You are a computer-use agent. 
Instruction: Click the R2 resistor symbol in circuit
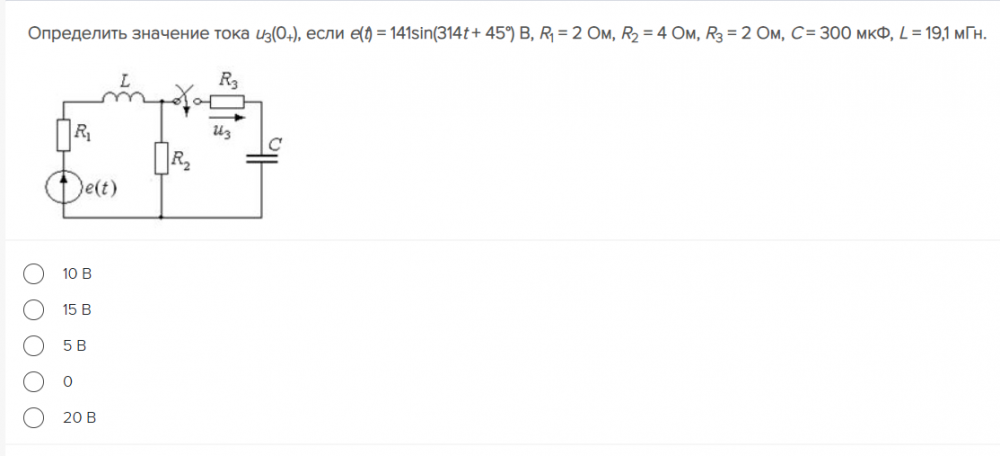pos(162,158)
